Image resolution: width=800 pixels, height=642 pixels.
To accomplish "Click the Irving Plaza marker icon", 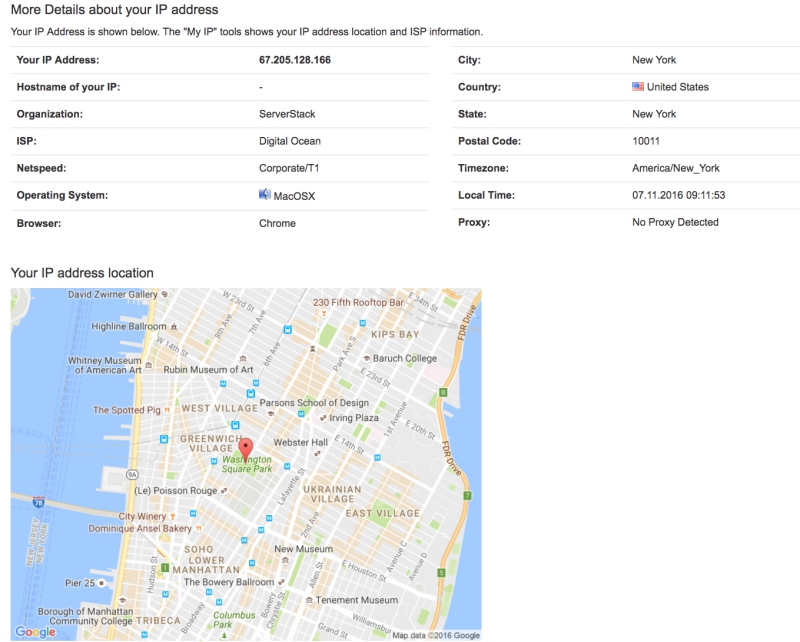I will (323, 418).
